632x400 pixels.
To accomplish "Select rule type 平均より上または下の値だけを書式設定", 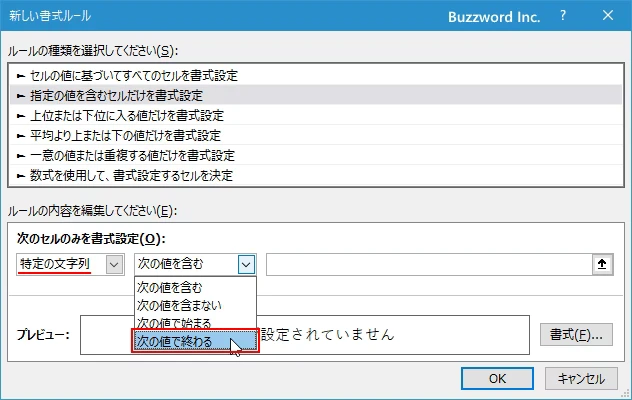I will click(316, 135).
